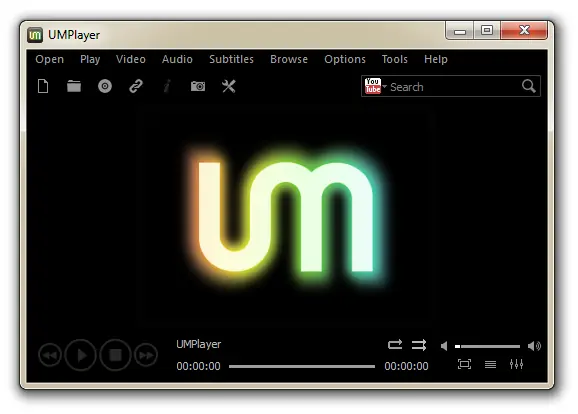The height and width of the screenshot is (414, 578).
Task: Click the UMPlayer title above the seek bar
Action: coord(199,344)
